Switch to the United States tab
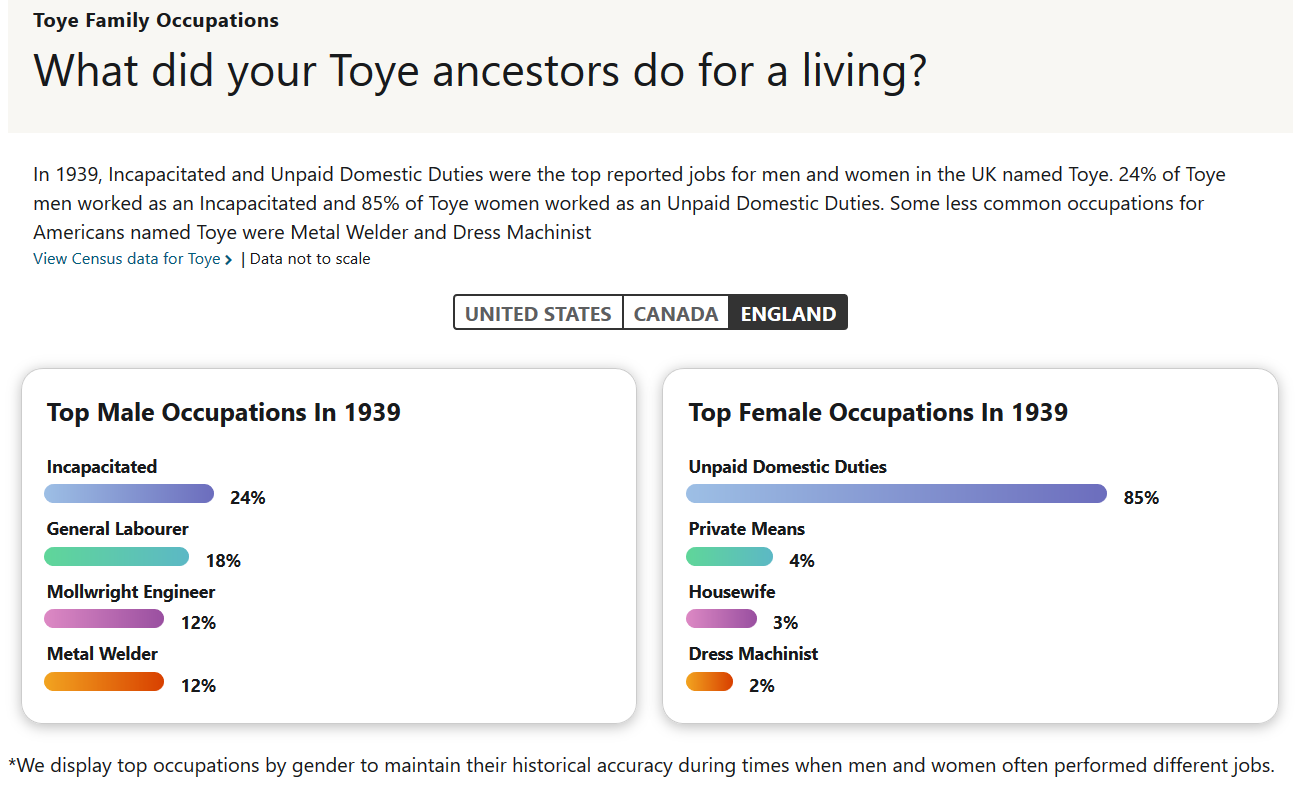The height and width of the screenshot is (791, 1300). point(538,313)
